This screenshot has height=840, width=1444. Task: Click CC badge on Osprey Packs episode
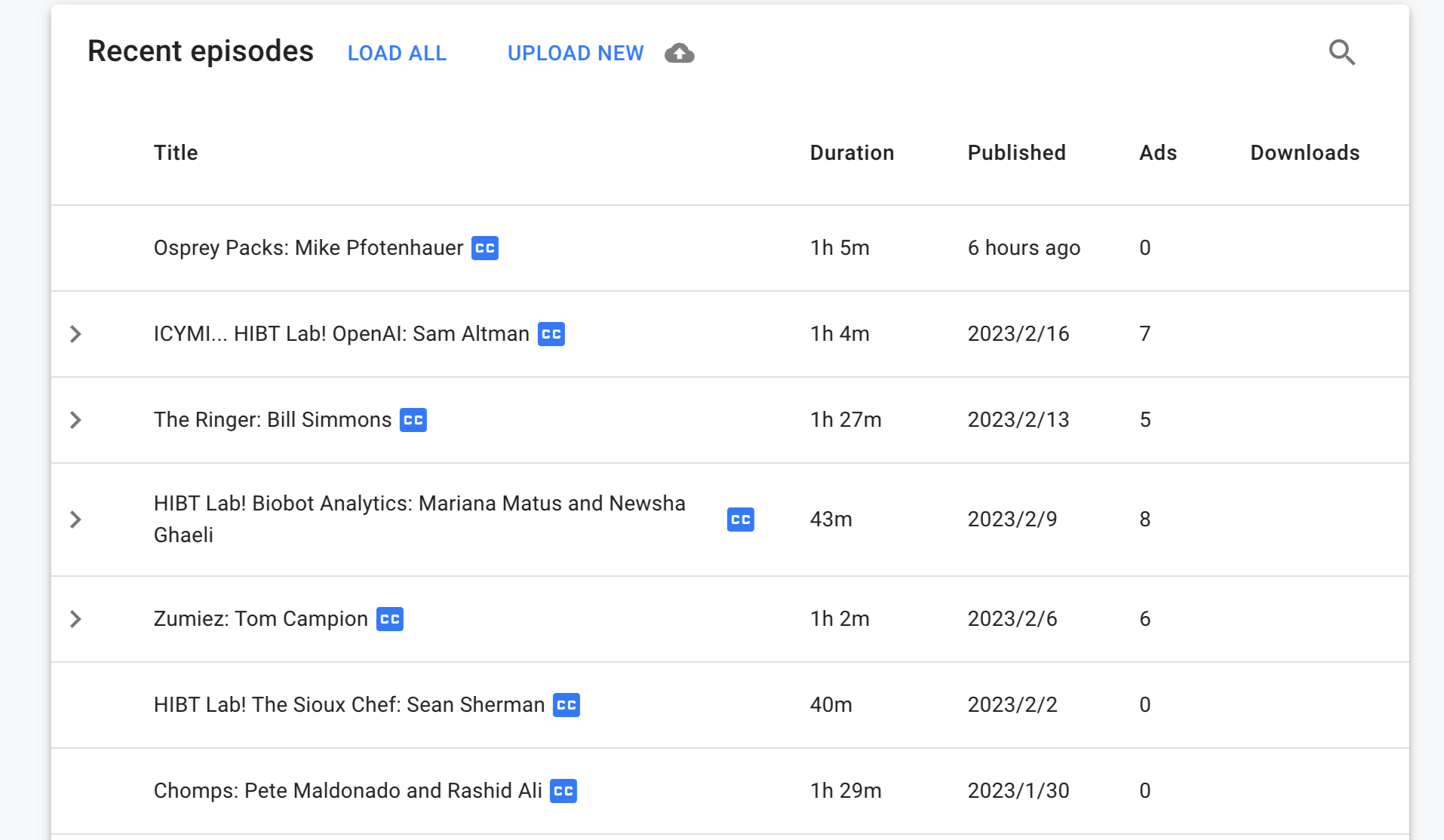(485, 248)
